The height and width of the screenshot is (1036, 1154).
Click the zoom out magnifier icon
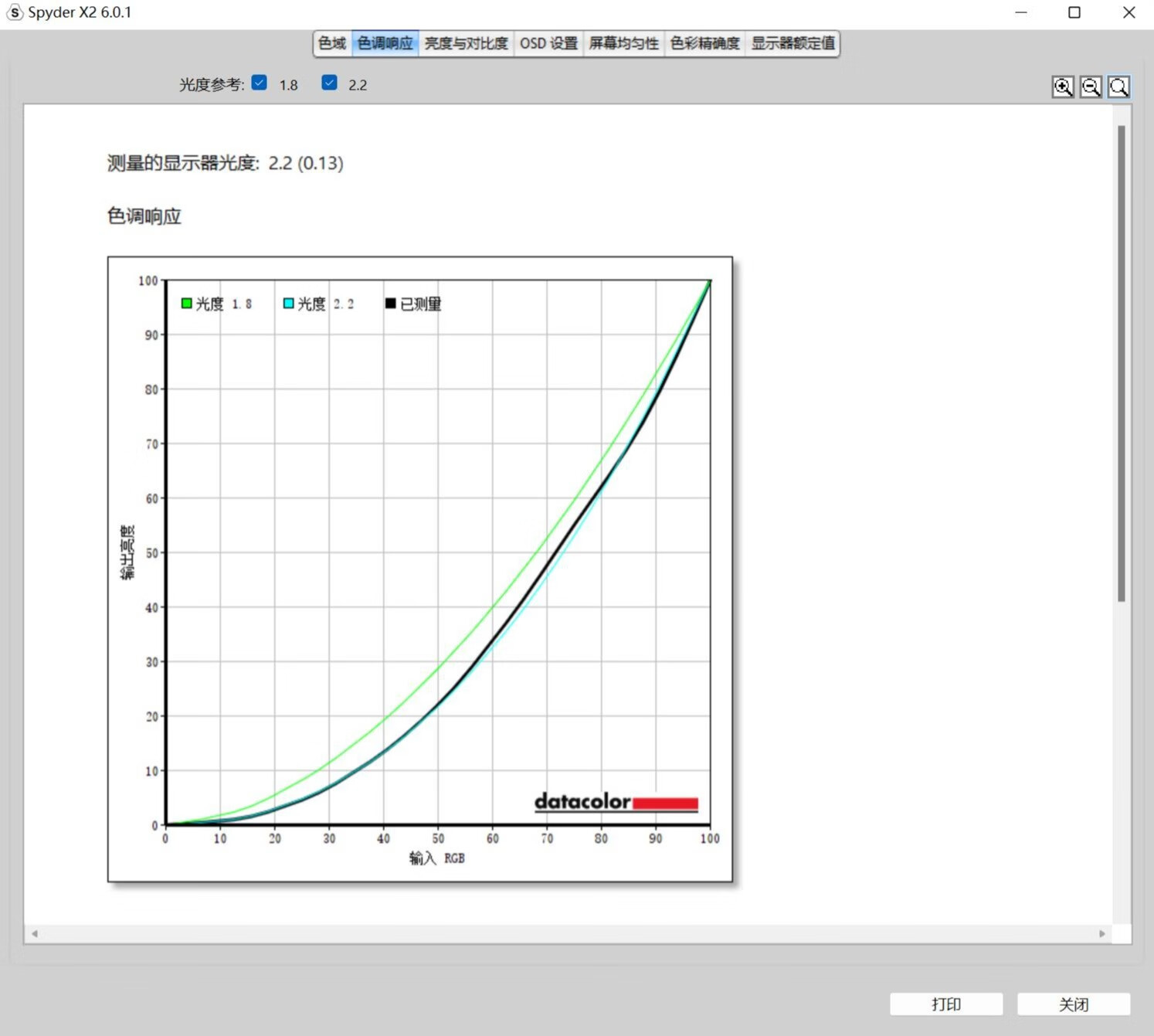click(1091, 87)
